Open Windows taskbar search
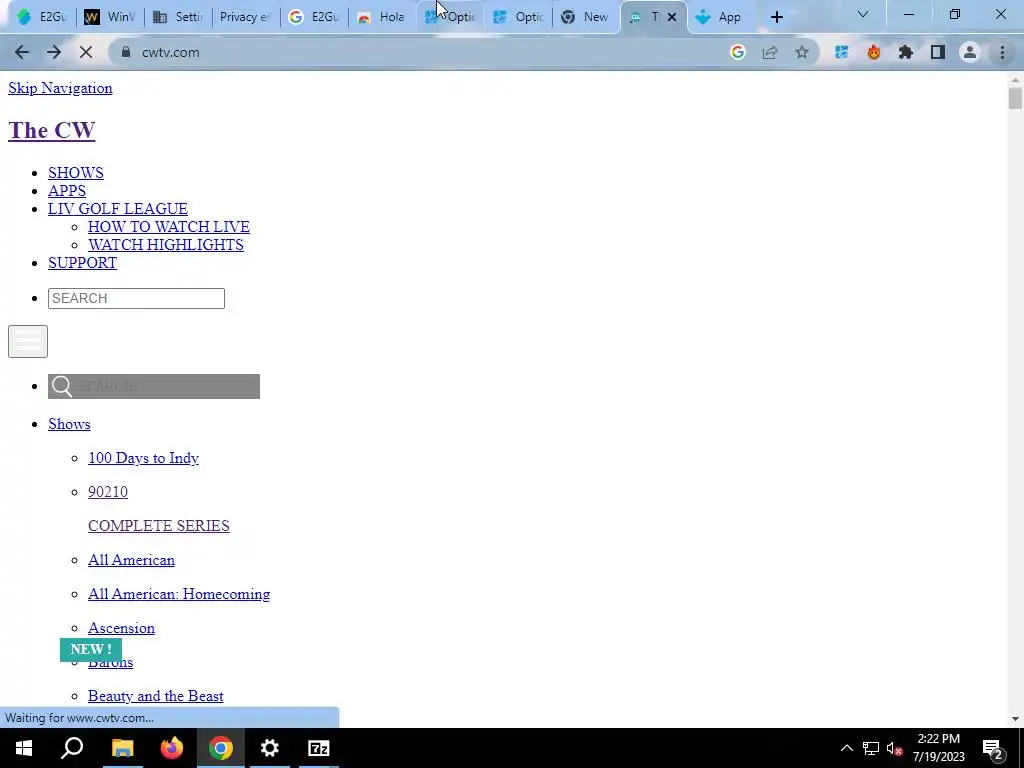The height and width of the screenshot is (768, 1024). (72, 748)
